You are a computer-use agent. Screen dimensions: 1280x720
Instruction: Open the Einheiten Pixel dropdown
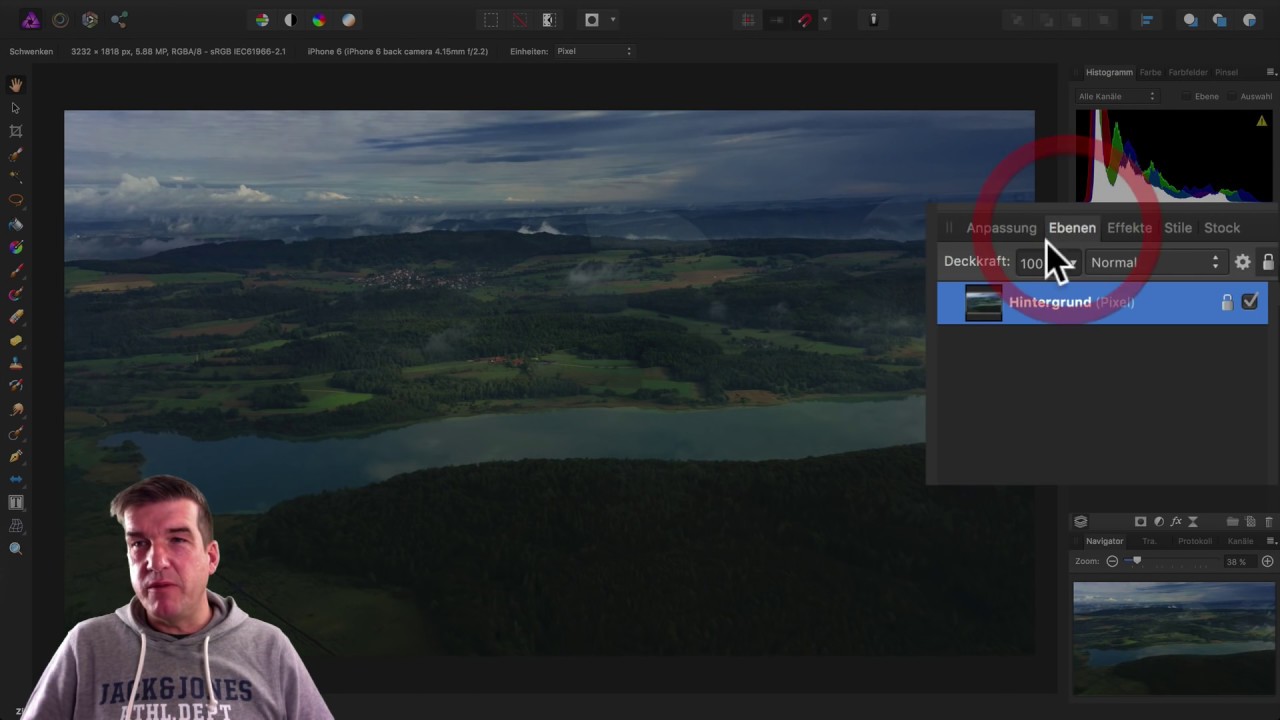click(x=594, y=51)
